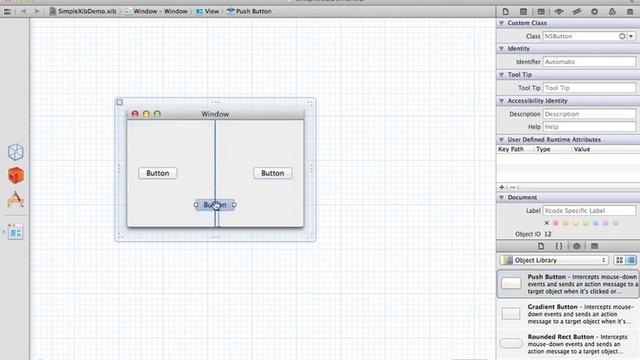This screenshot has height=360, width=640.
Task: Pick the red label color swatch
Action: pos(556,223)
